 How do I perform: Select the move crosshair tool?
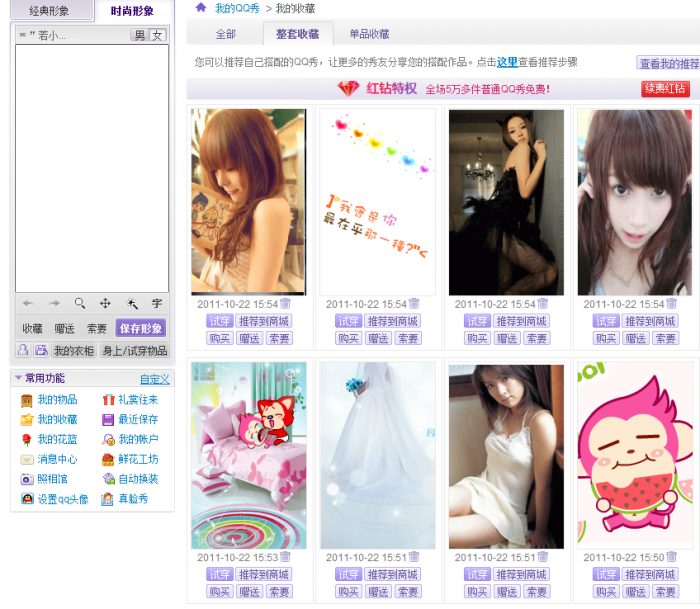tap(105, 304)
